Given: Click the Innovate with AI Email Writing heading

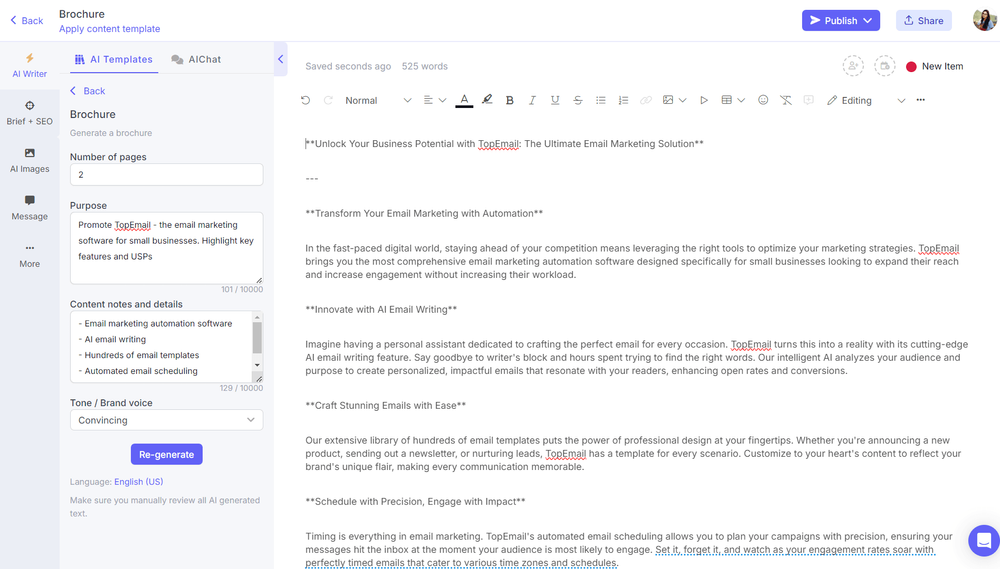Looking at the screenshot, I should point(381,309).
